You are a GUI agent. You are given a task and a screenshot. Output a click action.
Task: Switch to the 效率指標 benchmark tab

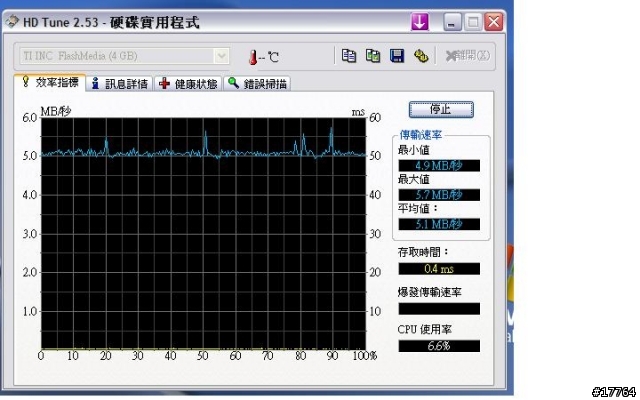coord(50,82)
